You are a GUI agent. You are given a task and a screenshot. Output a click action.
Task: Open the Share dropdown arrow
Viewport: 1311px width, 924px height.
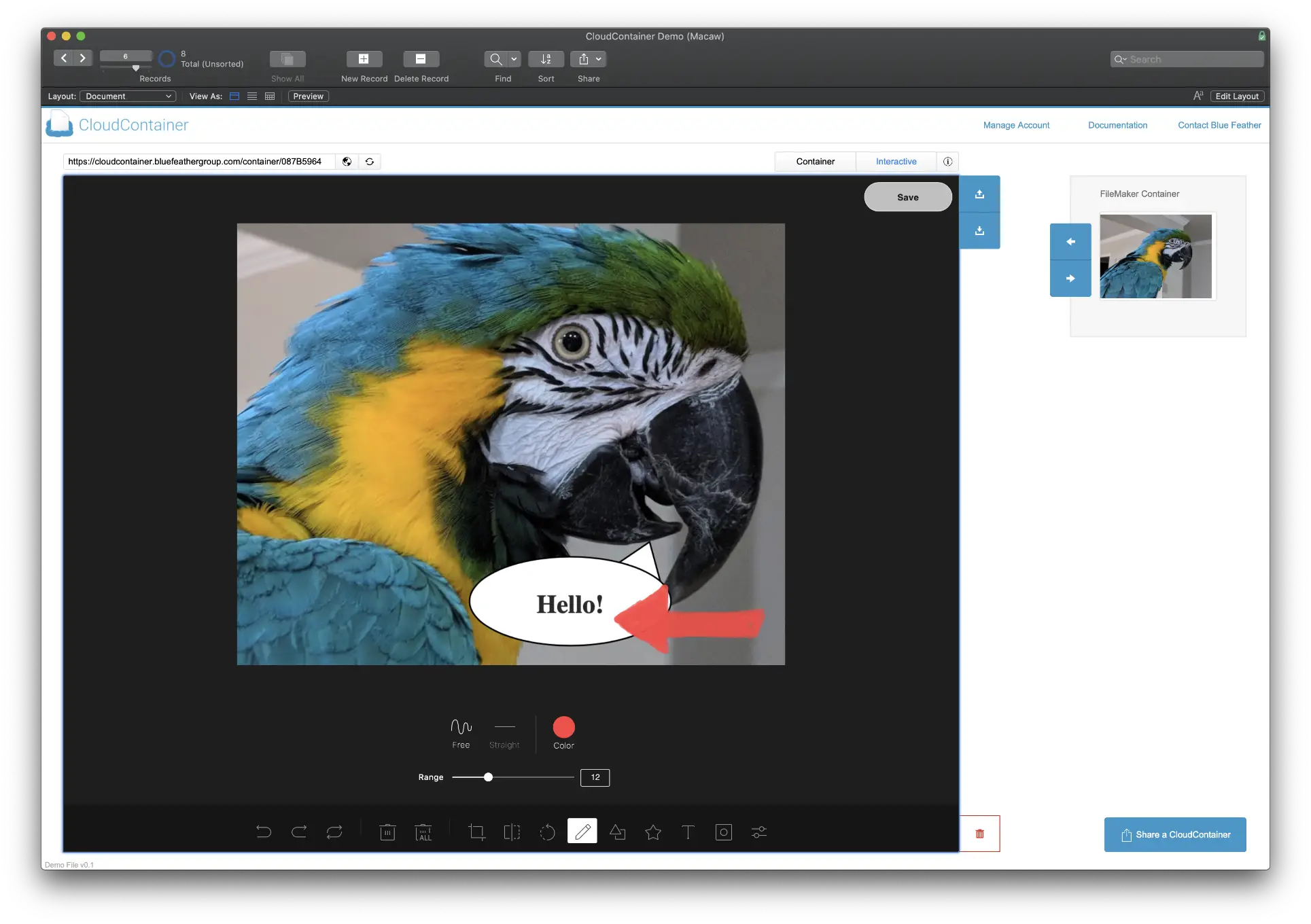tap(597, 59)
